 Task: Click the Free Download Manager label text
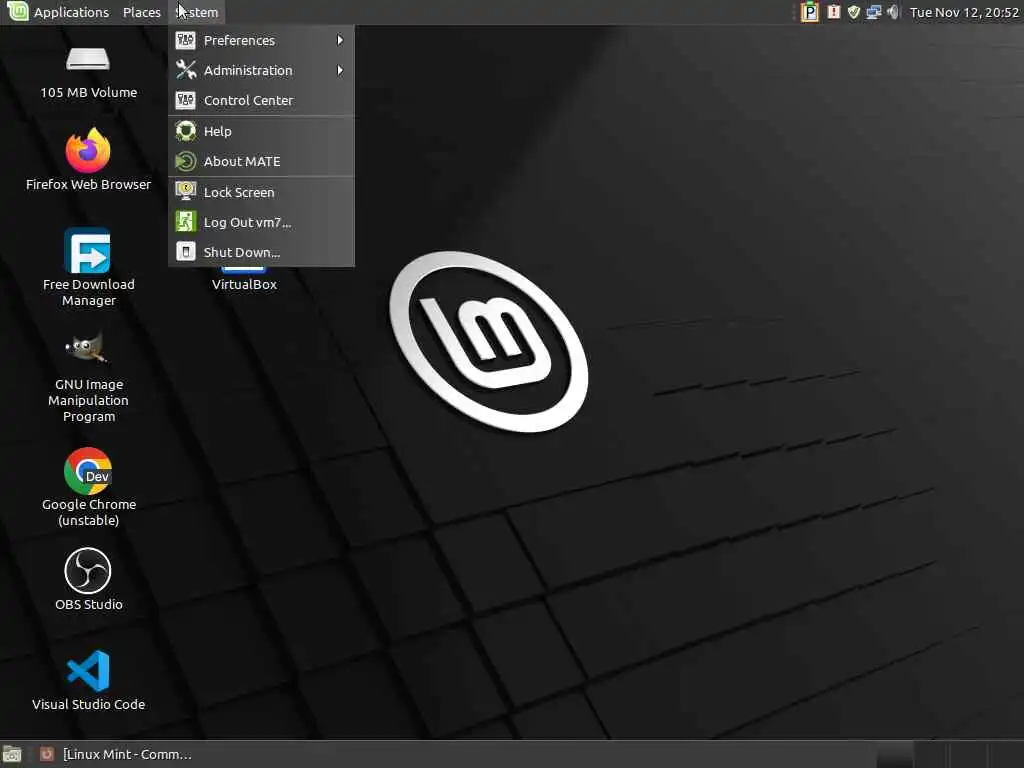point(89,293)
